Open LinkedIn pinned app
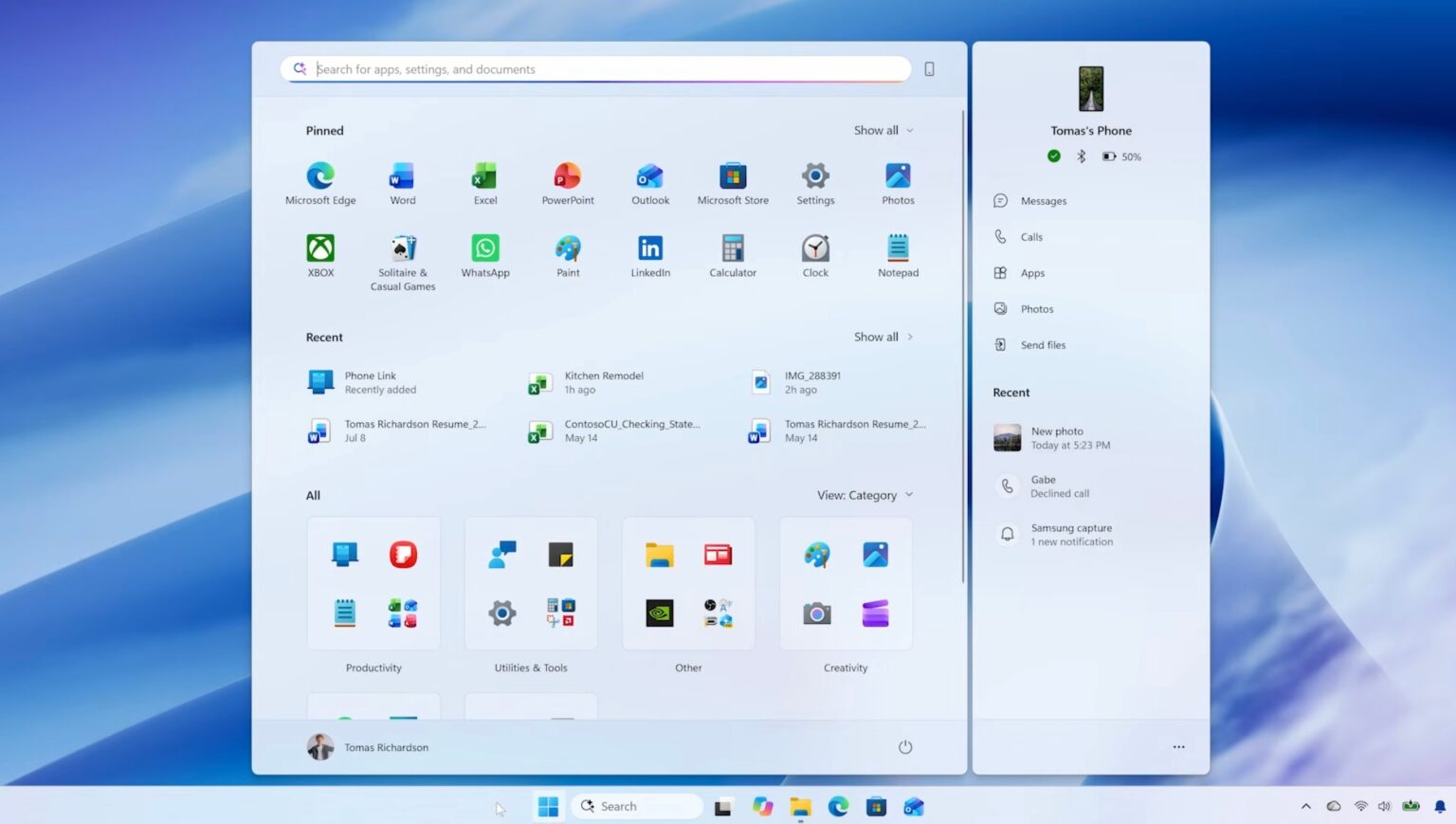The width and height of the screenshot is (1456, 824). (x=650, y=256)
